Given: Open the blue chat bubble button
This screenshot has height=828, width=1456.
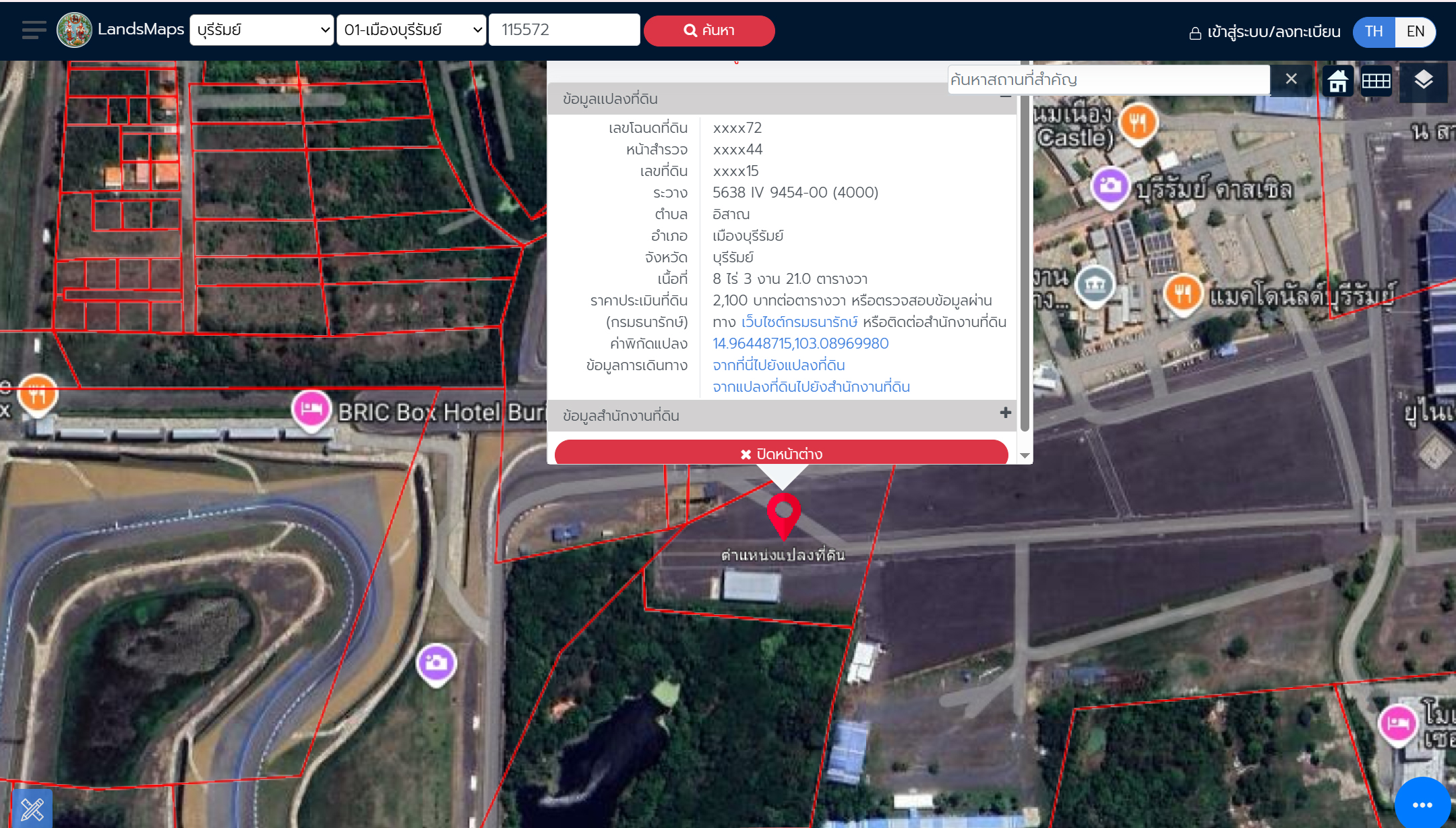Looking at the screenshot, I should 1422,804.
